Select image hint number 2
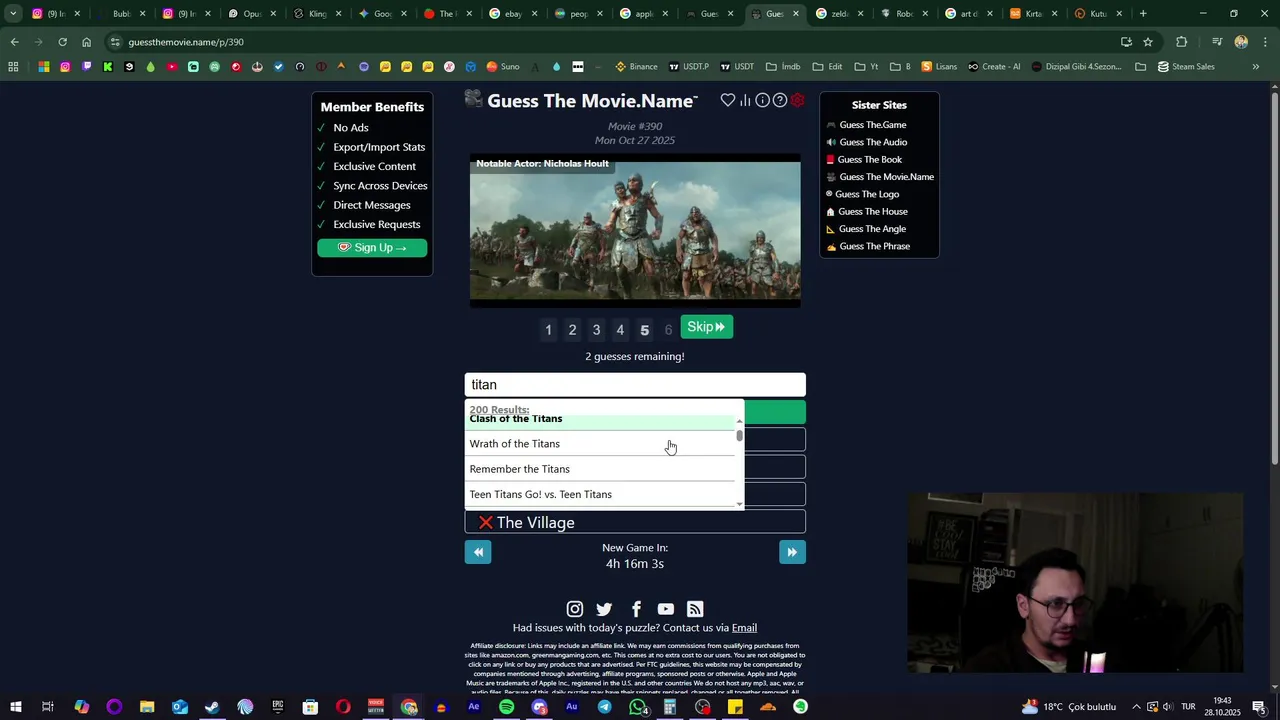The image size is (1280, 720). 572,330
